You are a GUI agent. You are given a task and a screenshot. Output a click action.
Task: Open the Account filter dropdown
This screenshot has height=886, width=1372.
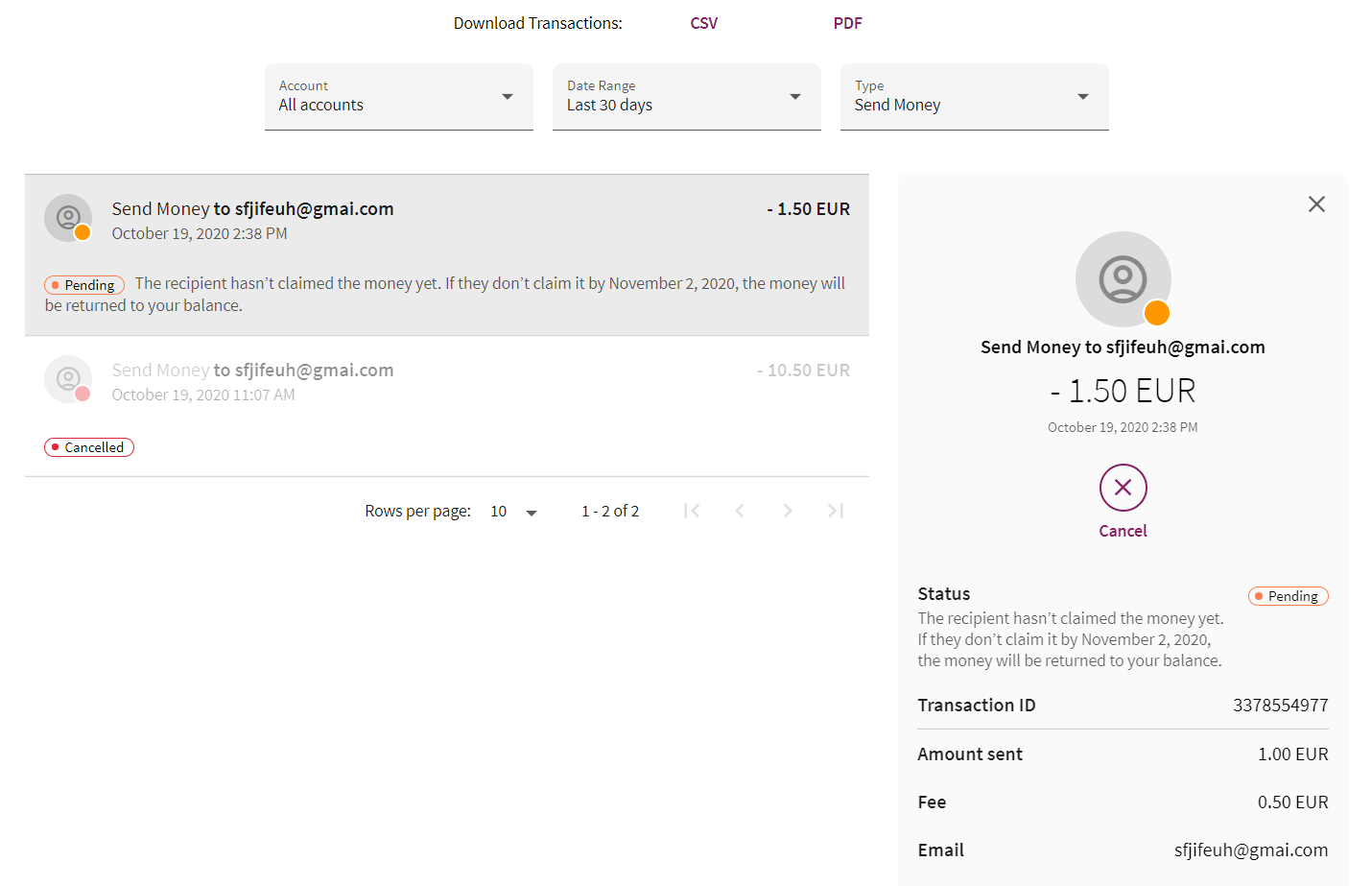point(399,97)
